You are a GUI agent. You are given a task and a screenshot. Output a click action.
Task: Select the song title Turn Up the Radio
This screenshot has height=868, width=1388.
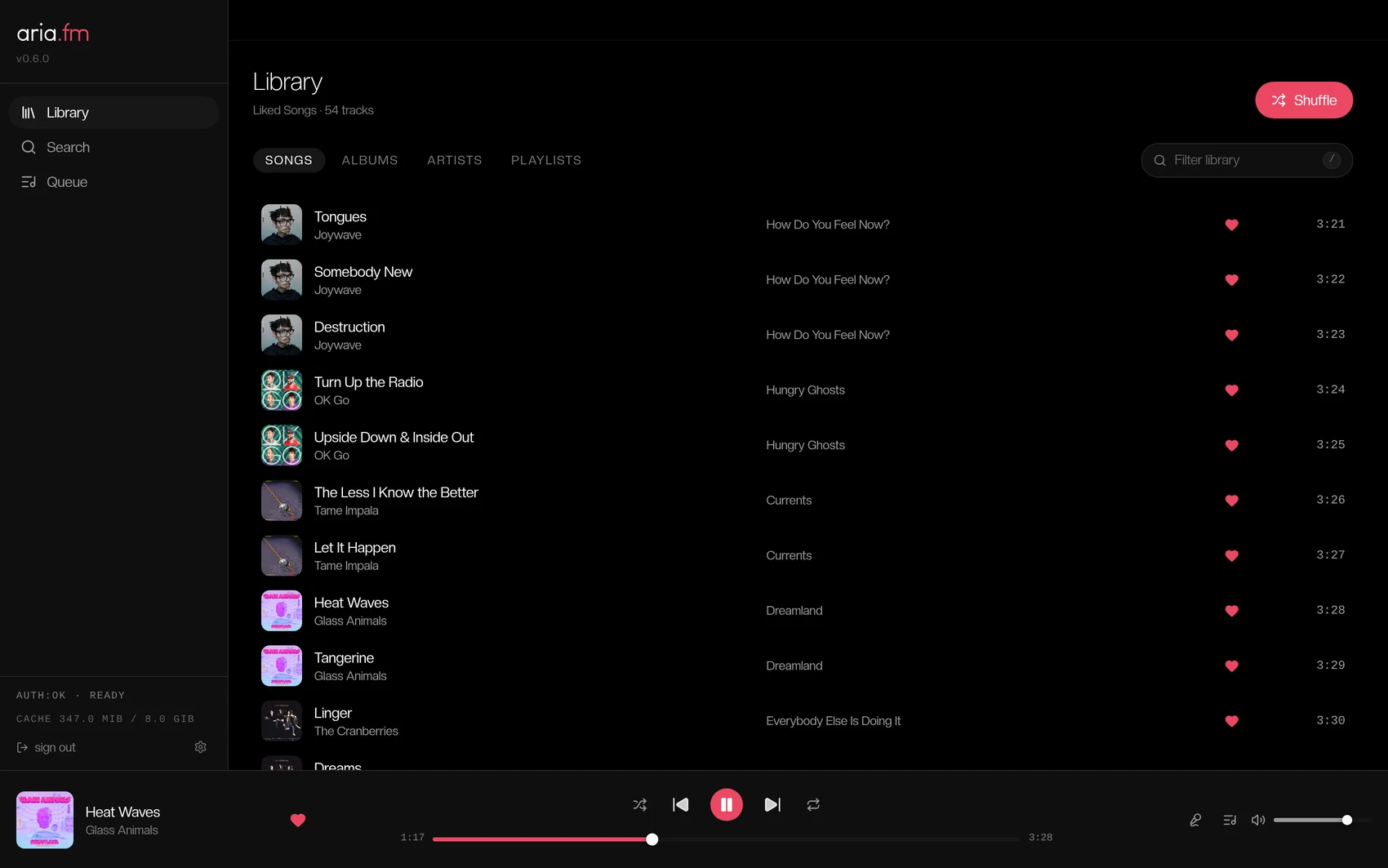pyautogui.click(x=368, y=382)
